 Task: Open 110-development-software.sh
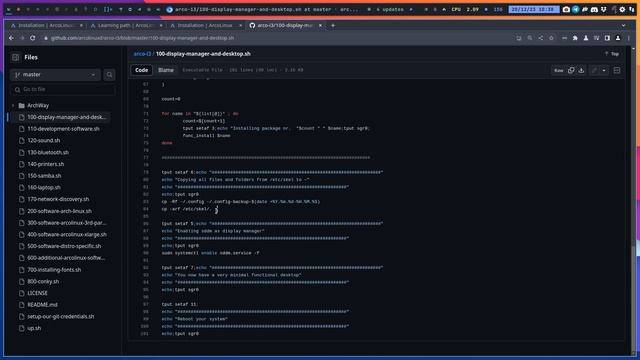point(63,129)
